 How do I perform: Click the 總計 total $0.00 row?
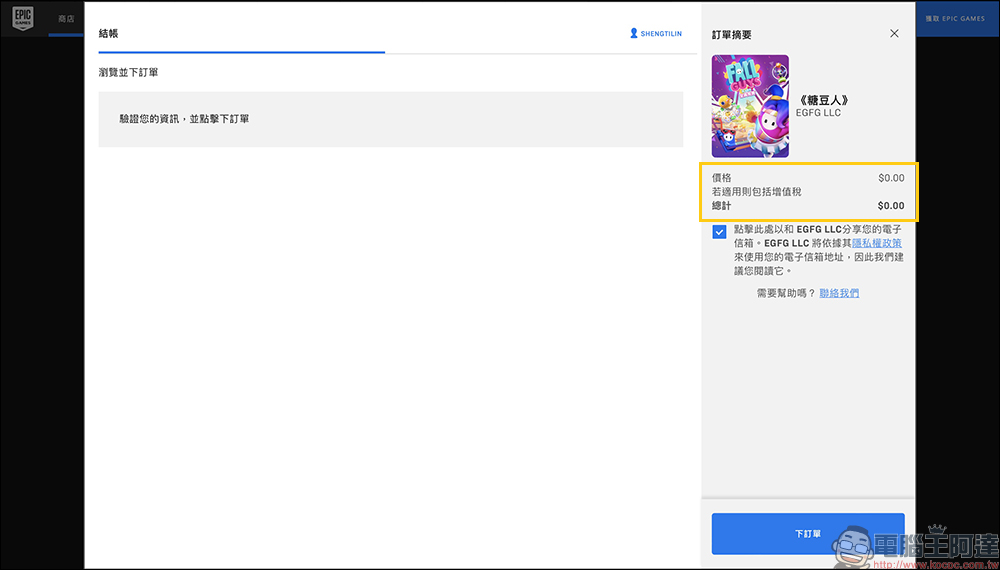[807, 206]
